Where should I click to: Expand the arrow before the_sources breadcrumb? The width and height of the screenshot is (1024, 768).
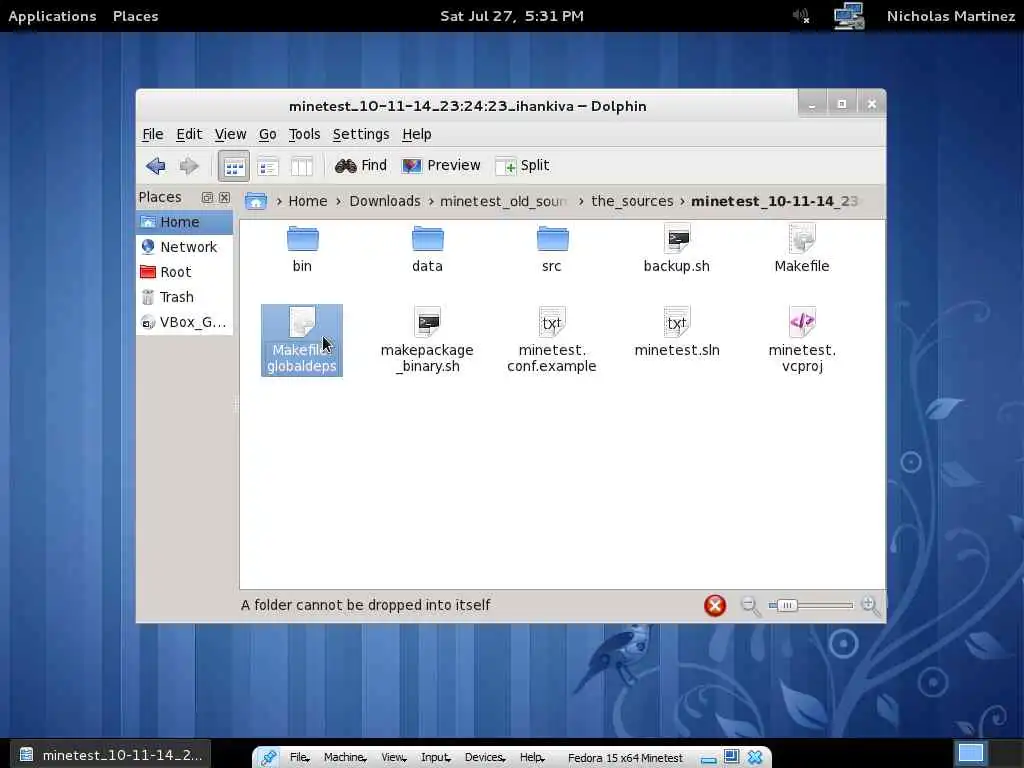pos(581,201)
